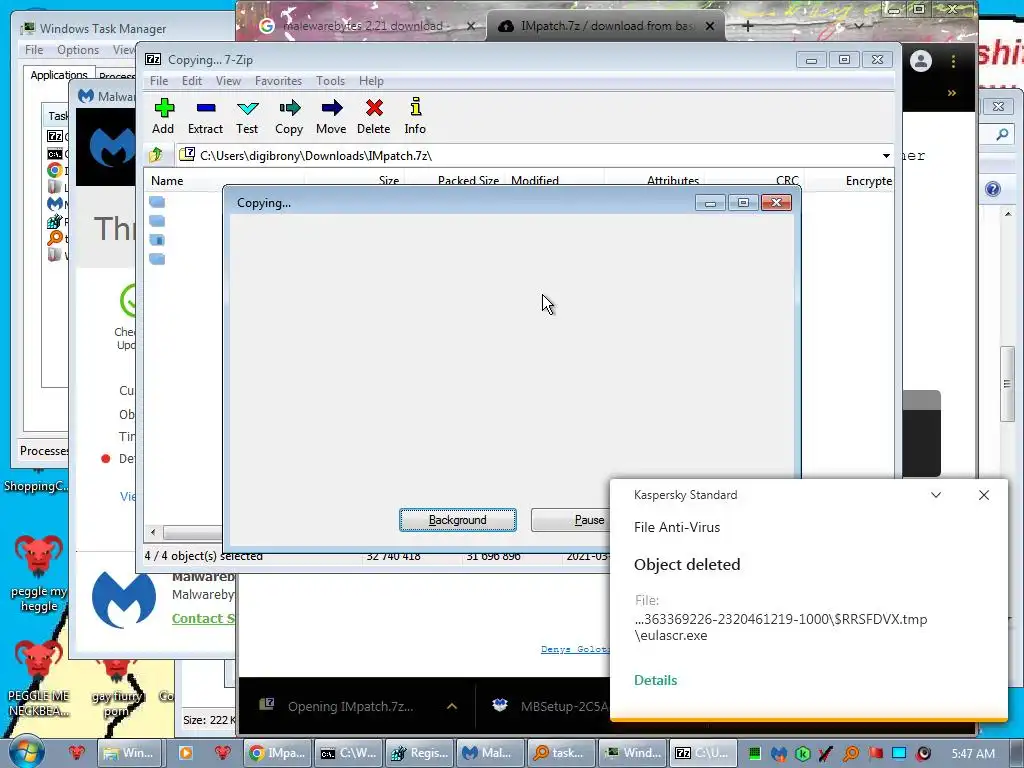Click the Test toolbar icon in 7-Zip
Viewport: 1024px width, 768px height.
click(x=247, y=116)
